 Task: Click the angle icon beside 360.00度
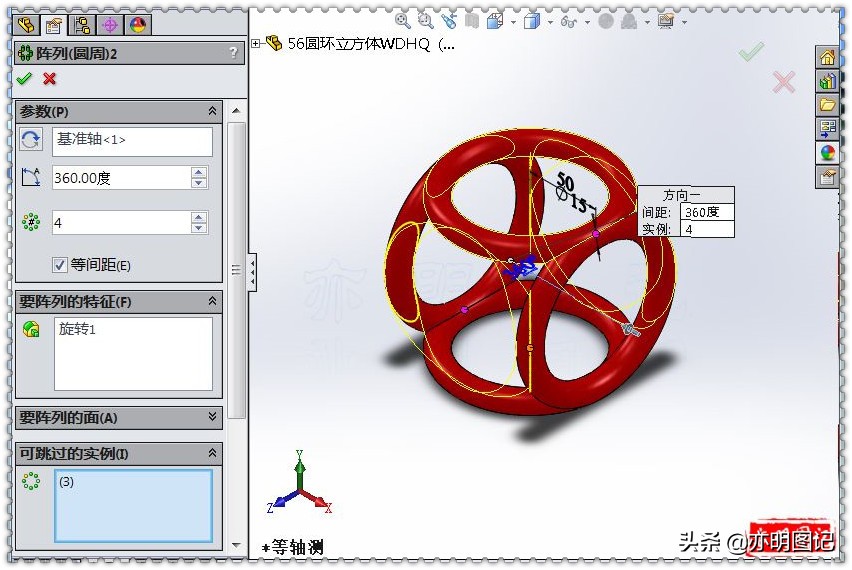coord(30,177)
